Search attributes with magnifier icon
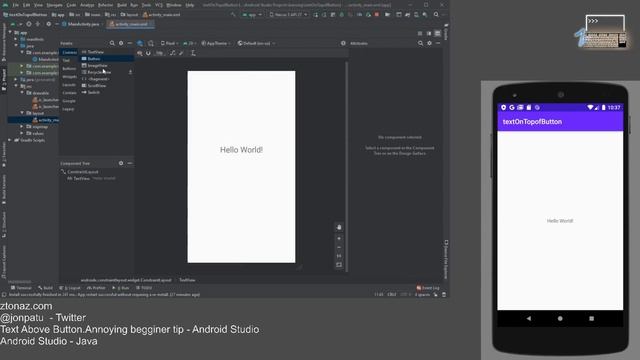This screenshot has width=640, height=360. click(420, 43)
